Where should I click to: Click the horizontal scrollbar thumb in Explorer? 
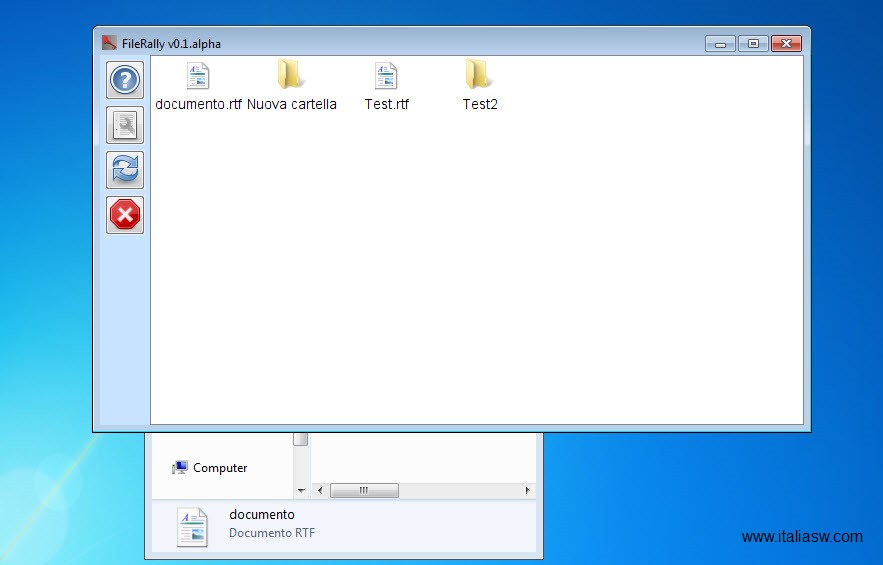tap(364, 490)
